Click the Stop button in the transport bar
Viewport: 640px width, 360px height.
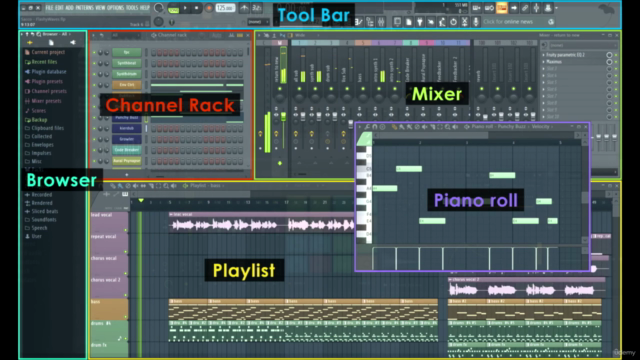click(196, 8)
